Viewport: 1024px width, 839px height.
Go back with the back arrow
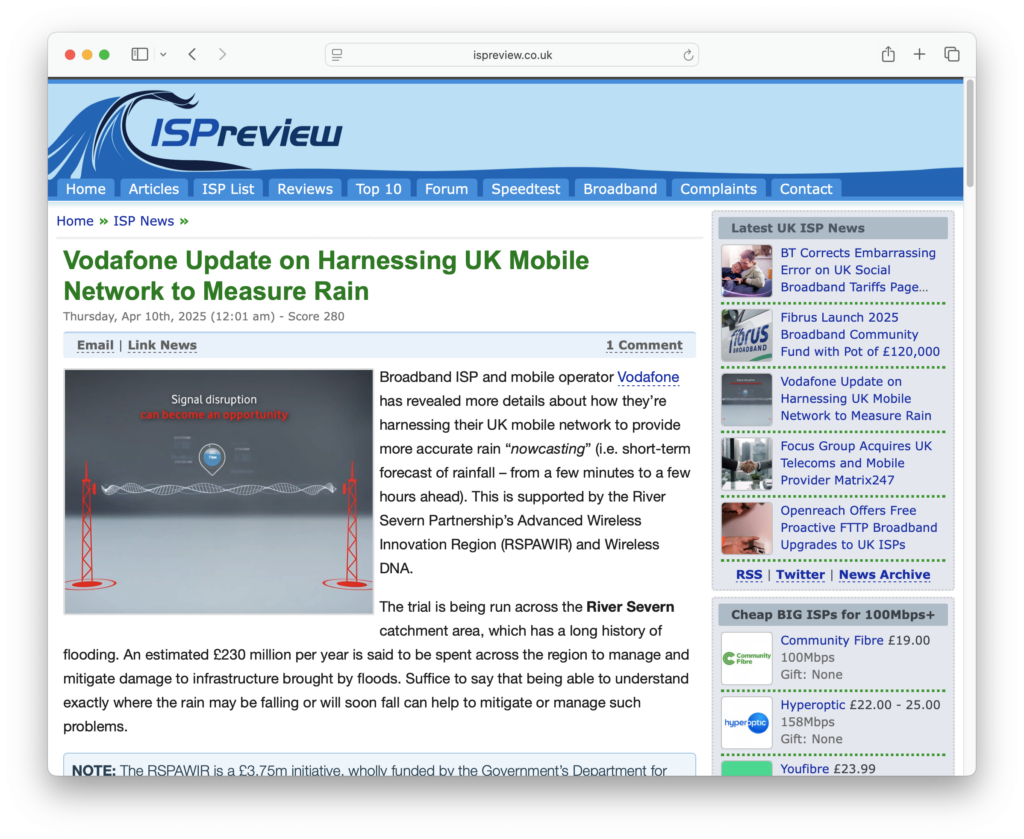193,54
